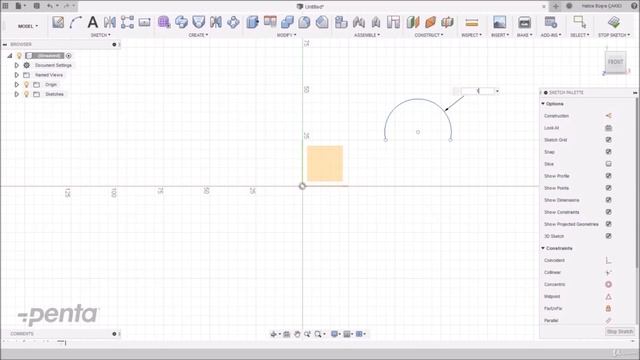The image size is (640, 360).
Task: Select the sketch Mirror tool
Action: (x=109, y=22)
